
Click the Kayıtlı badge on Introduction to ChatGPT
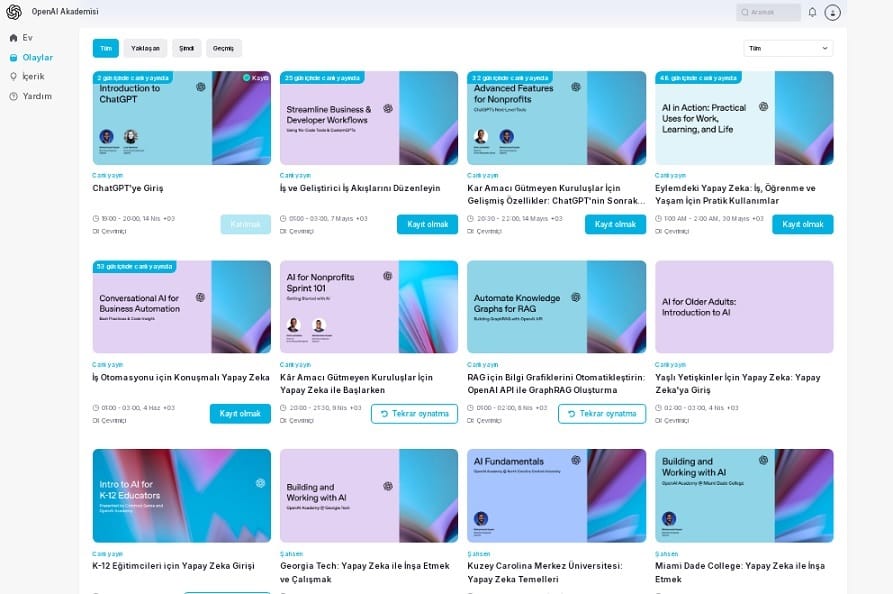pyautogui.click(x=256, y=77)
